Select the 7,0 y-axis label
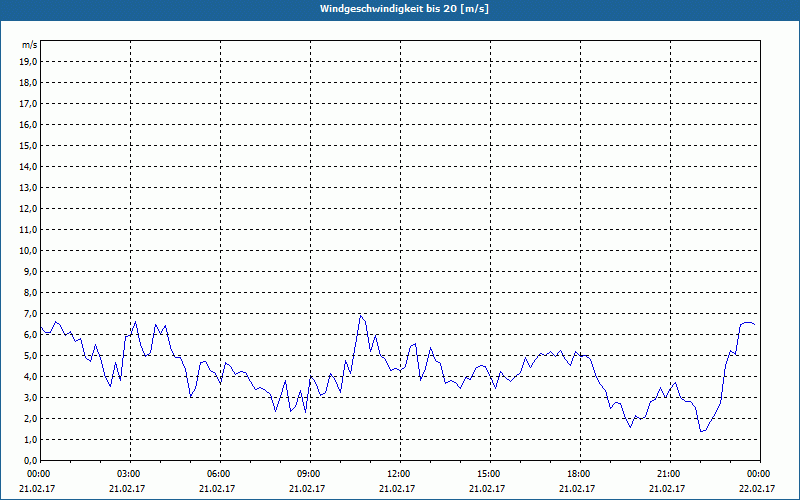800x500 pixels. pyautogui.click(x=30, y=314)
